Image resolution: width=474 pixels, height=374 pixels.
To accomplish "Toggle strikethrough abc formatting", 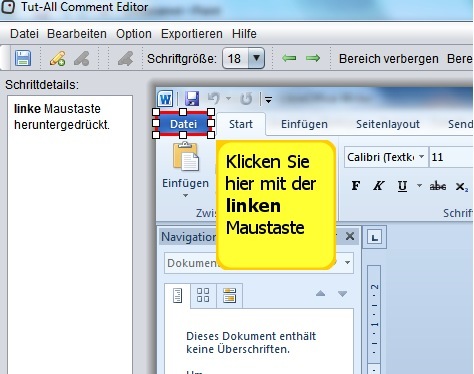I will tap(438, 186).
